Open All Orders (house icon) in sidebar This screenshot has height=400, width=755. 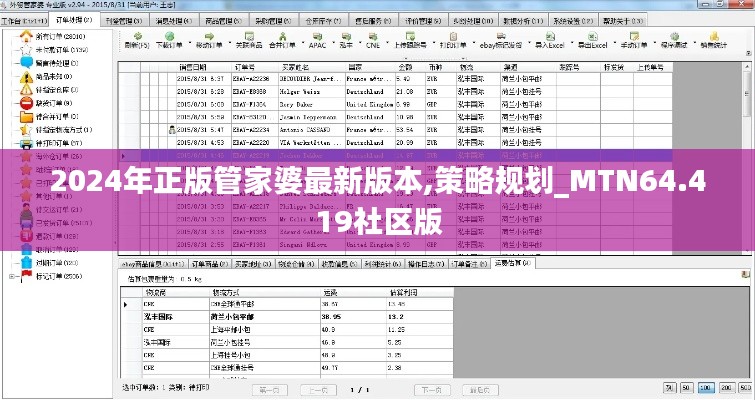point(52,36)
